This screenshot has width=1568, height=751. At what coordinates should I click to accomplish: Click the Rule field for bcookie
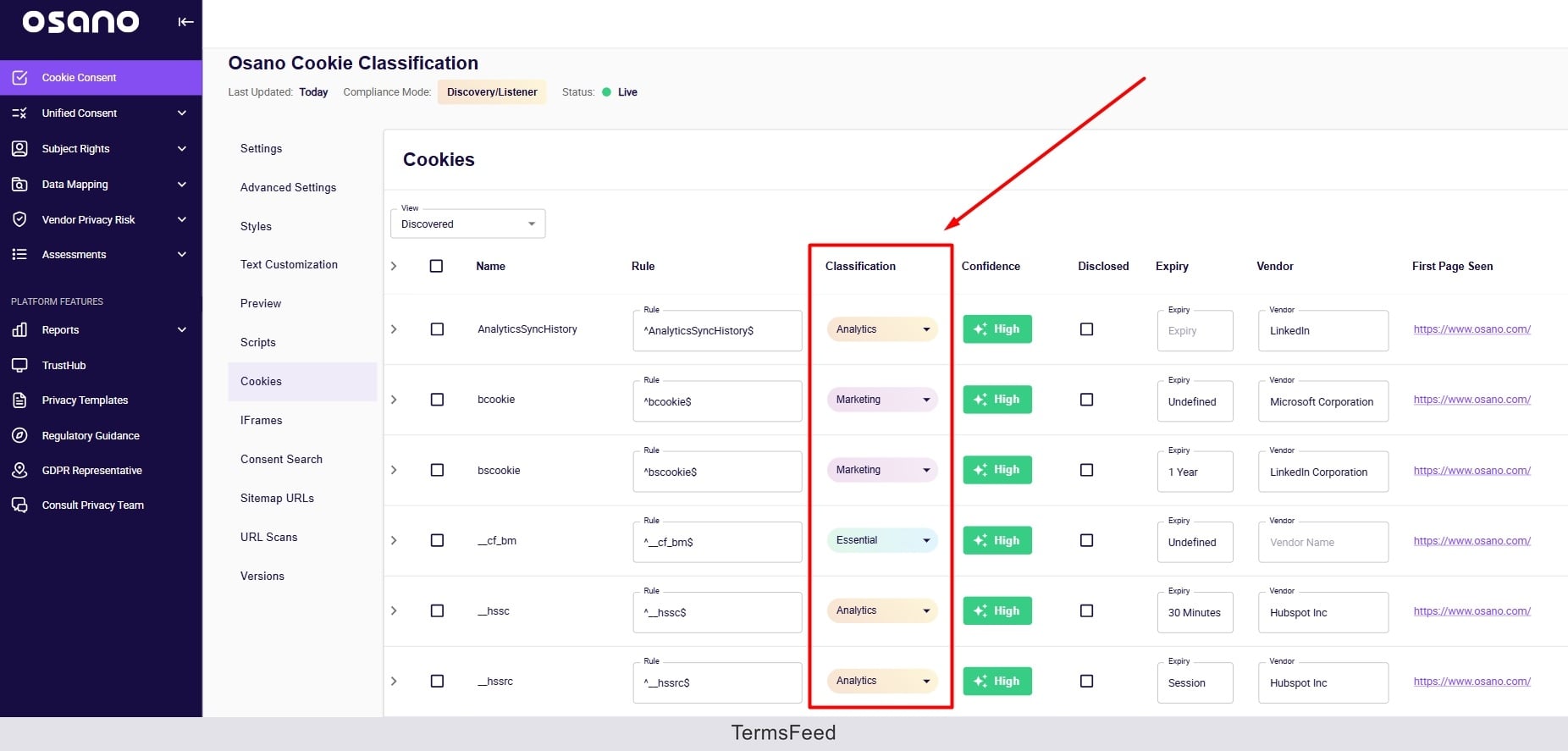coord(717,401)
